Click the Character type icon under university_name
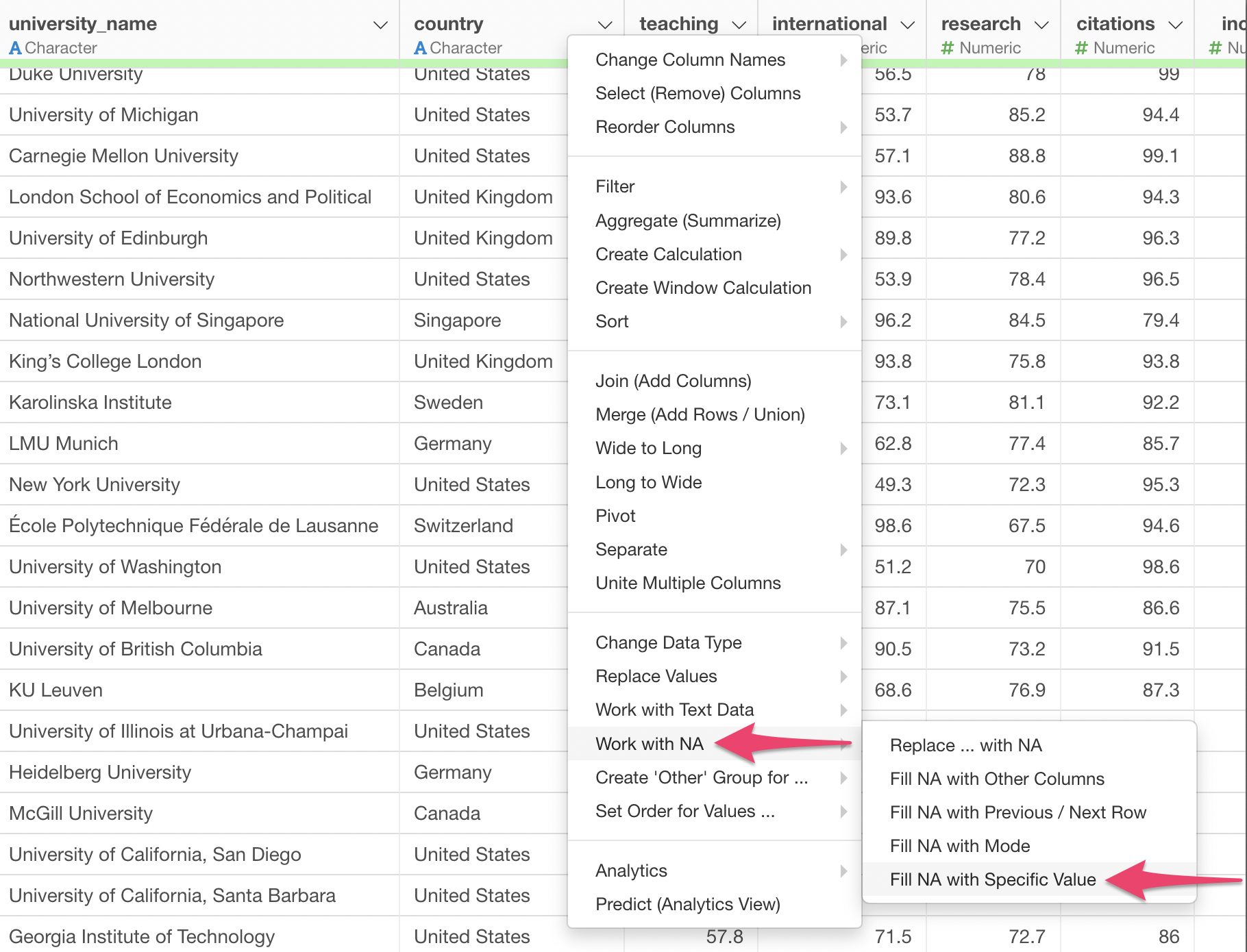This screenshot has height=952, width=1247. coord(15,48)
